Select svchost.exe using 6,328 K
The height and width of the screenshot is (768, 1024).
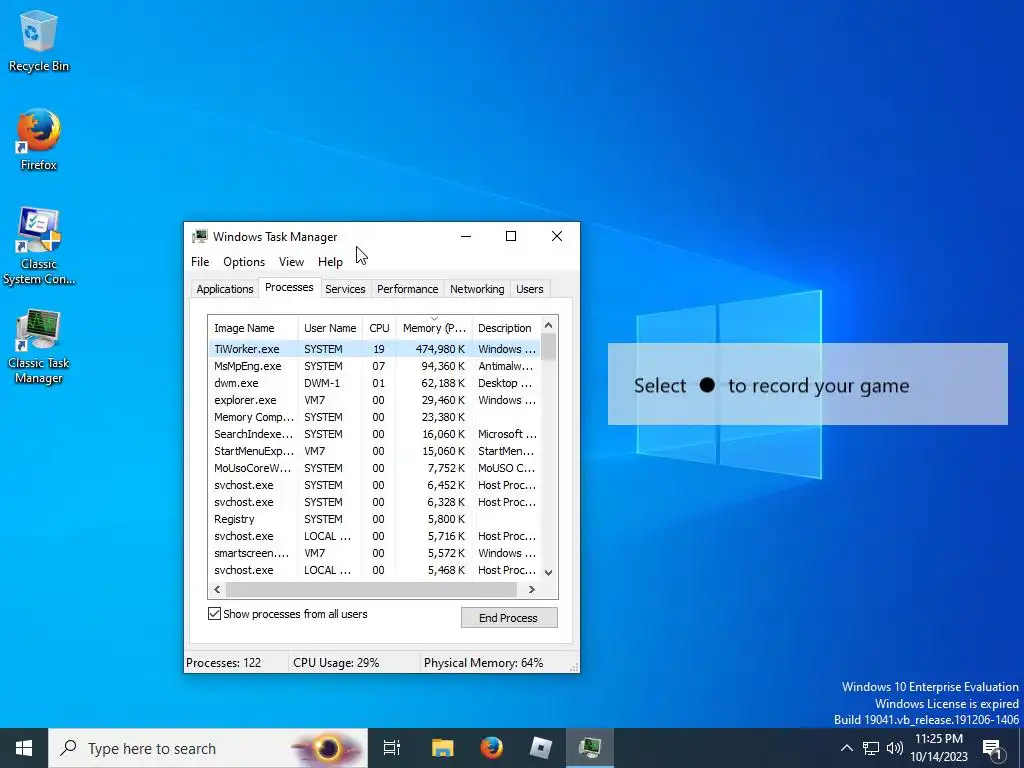click(375, 502)
